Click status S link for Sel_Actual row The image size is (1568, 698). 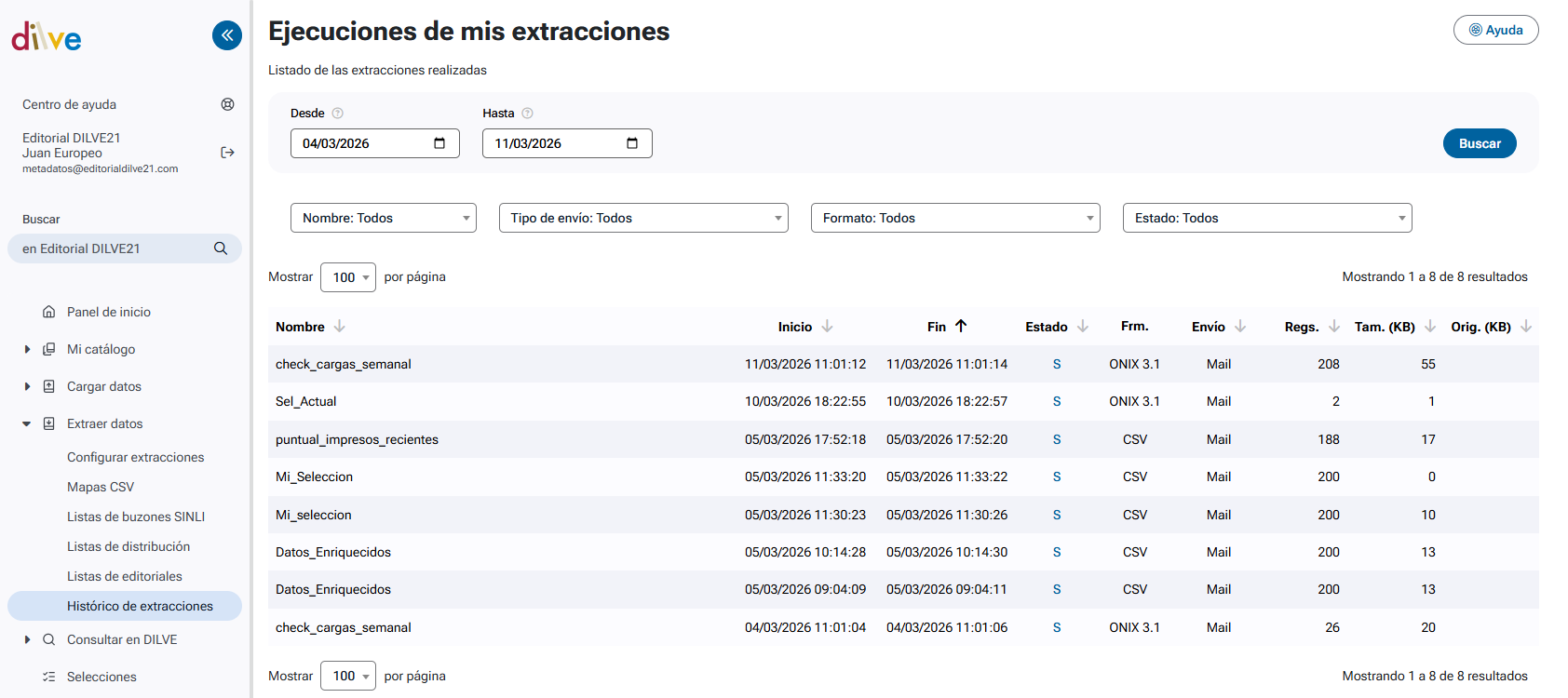pyautogui.click(x=1057, y=401)
